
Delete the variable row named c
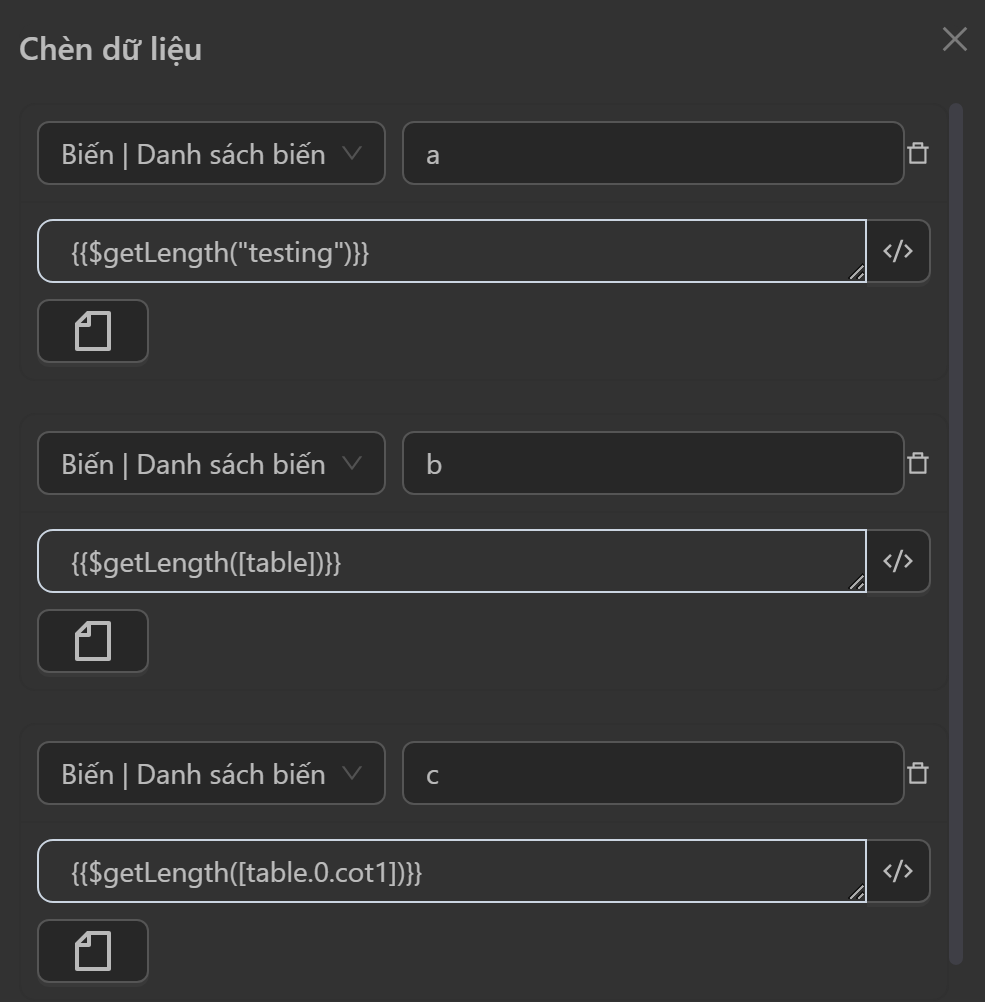coord(917,773)
